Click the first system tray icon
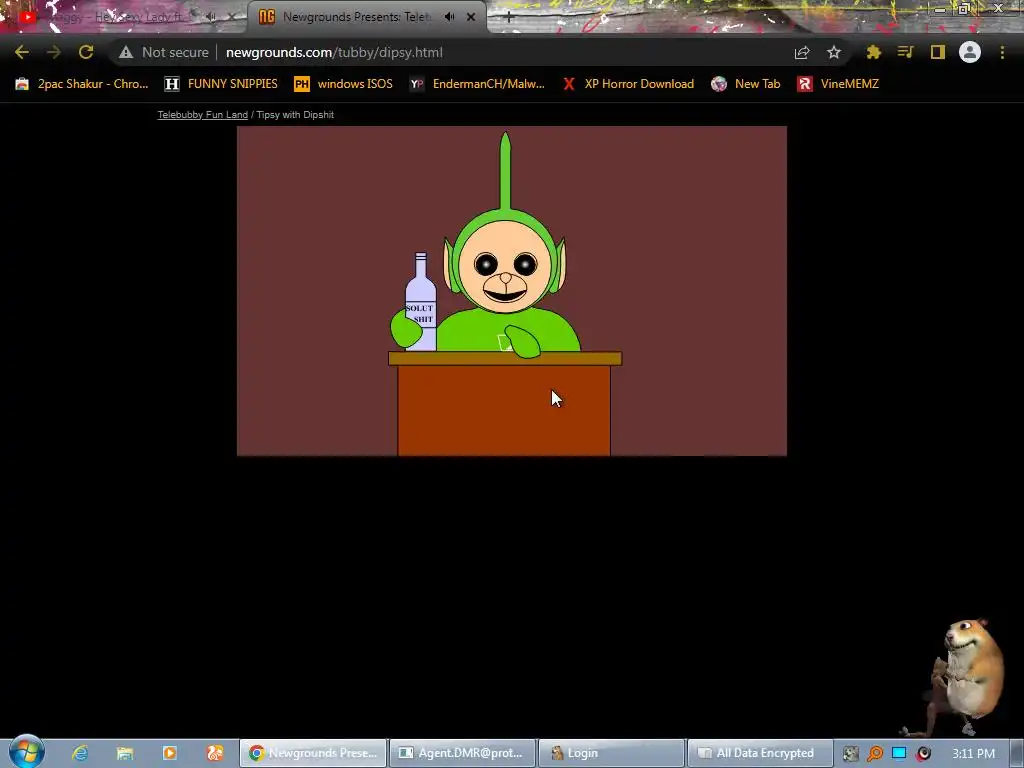Viewport: 1024px width, 768px height. [850, 754]
